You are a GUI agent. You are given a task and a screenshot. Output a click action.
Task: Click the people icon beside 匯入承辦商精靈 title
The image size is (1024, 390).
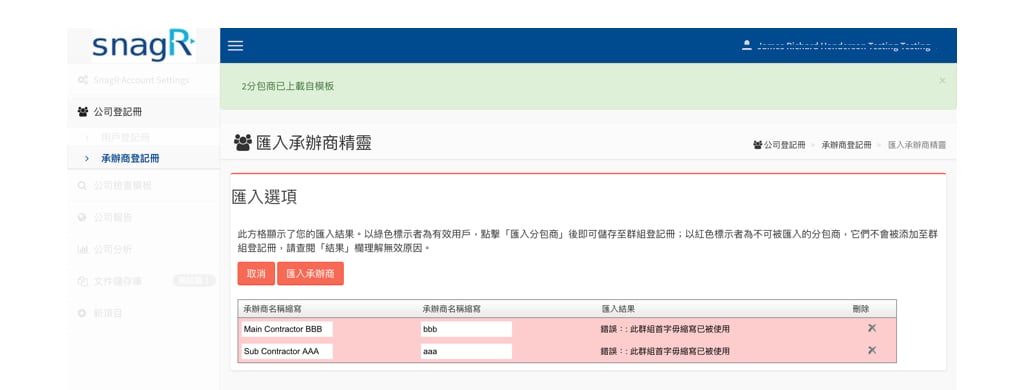(242, 142)
